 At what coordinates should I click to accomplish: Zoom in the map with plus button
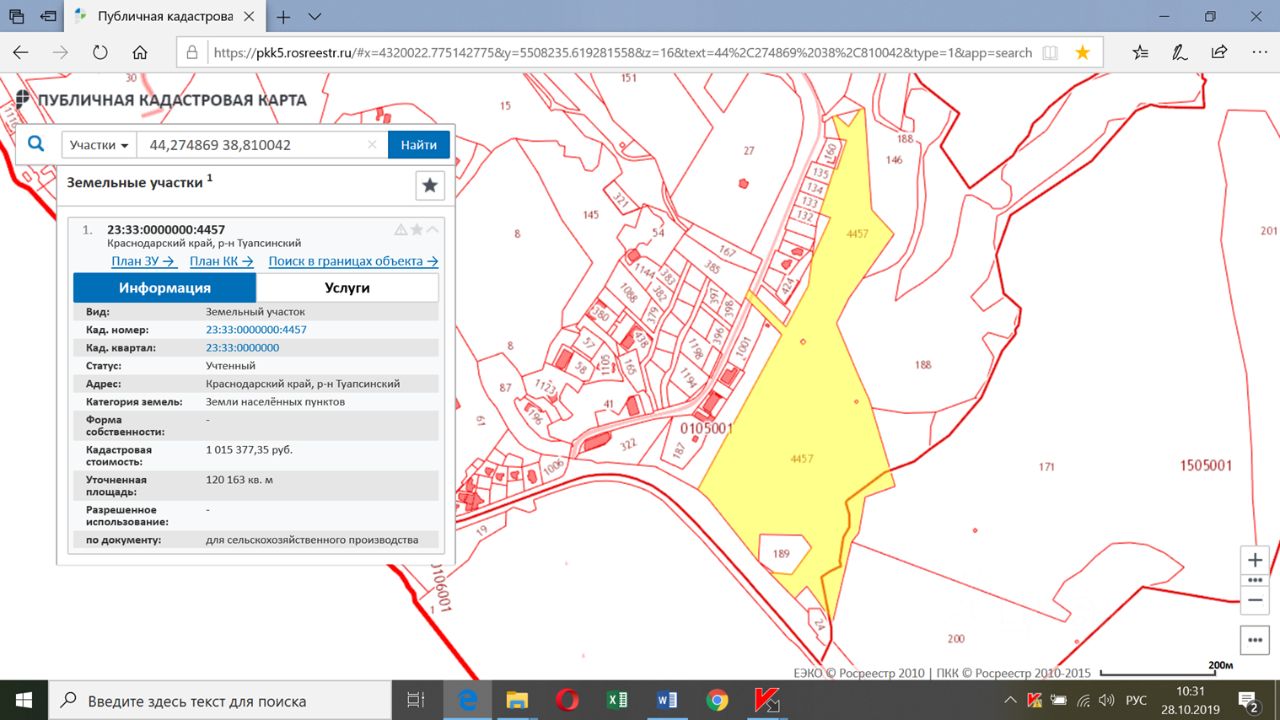tap(1256, 560)
